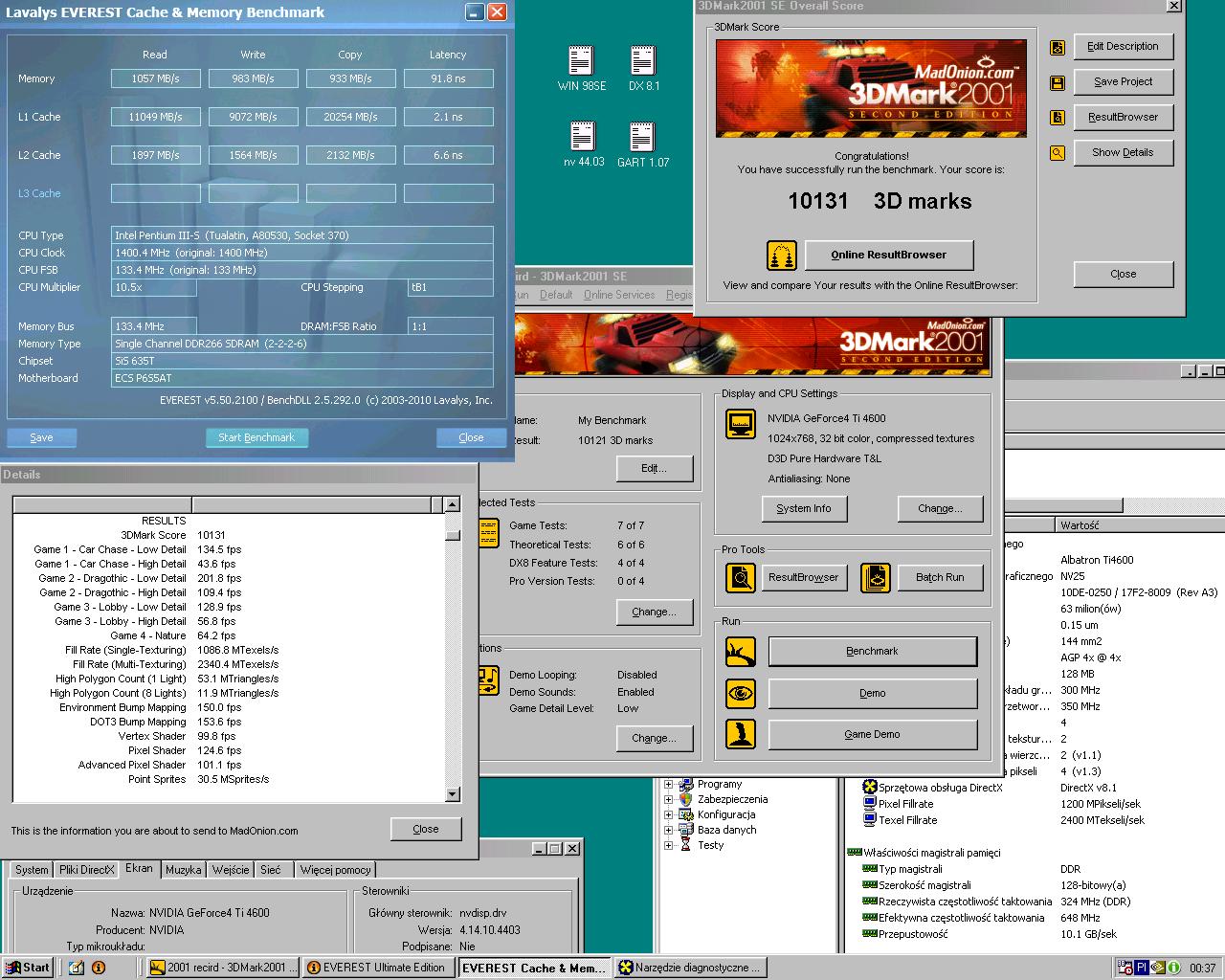Click the Baza danych icon in EVEREST tree

685,830
